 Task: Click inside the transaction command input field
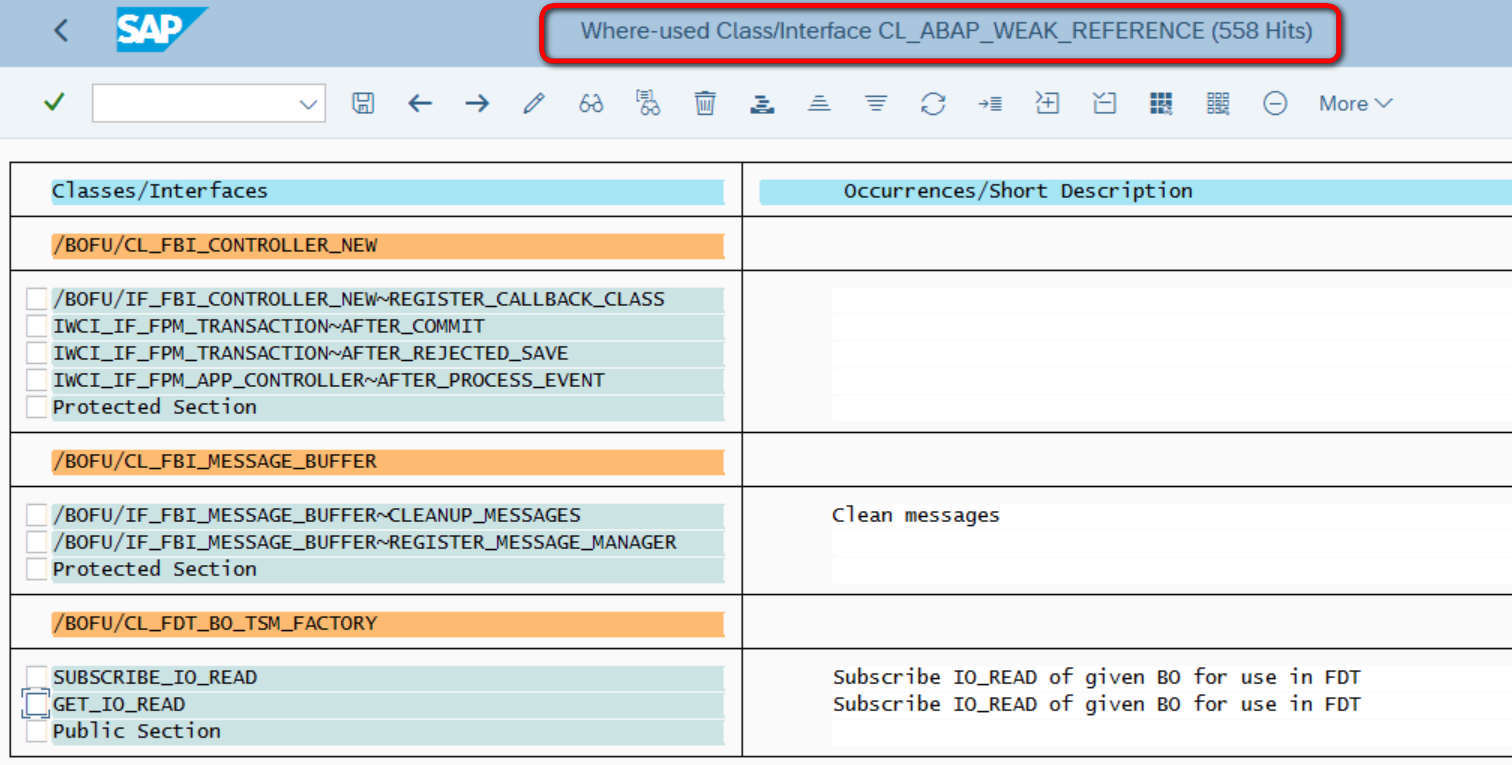[x=195, y=103]
